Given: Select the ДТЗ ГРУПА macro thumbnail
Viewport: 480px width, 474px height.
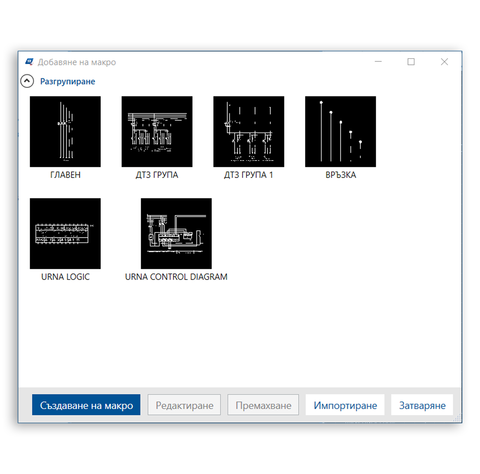Looking at the screenshot, I should (157, 132).
